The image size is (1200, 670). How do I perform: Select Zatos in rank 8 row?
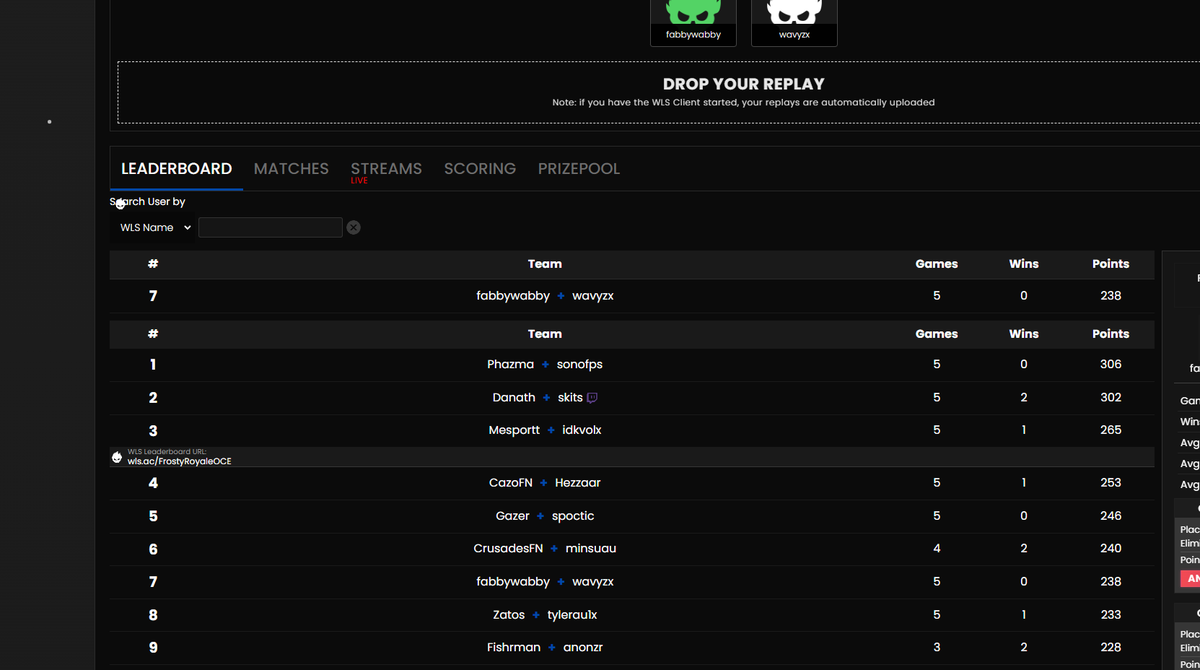[509, 615]
